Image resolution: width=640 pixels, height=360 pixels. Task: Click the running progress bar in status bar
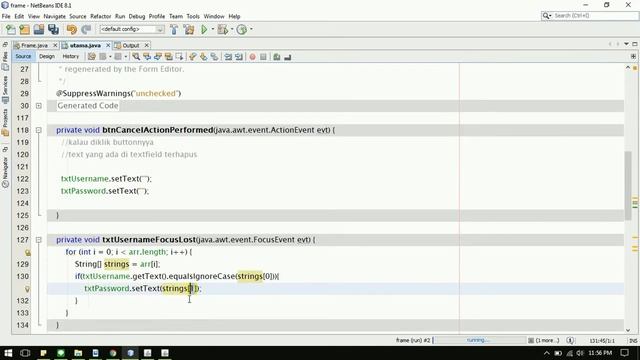479,340
